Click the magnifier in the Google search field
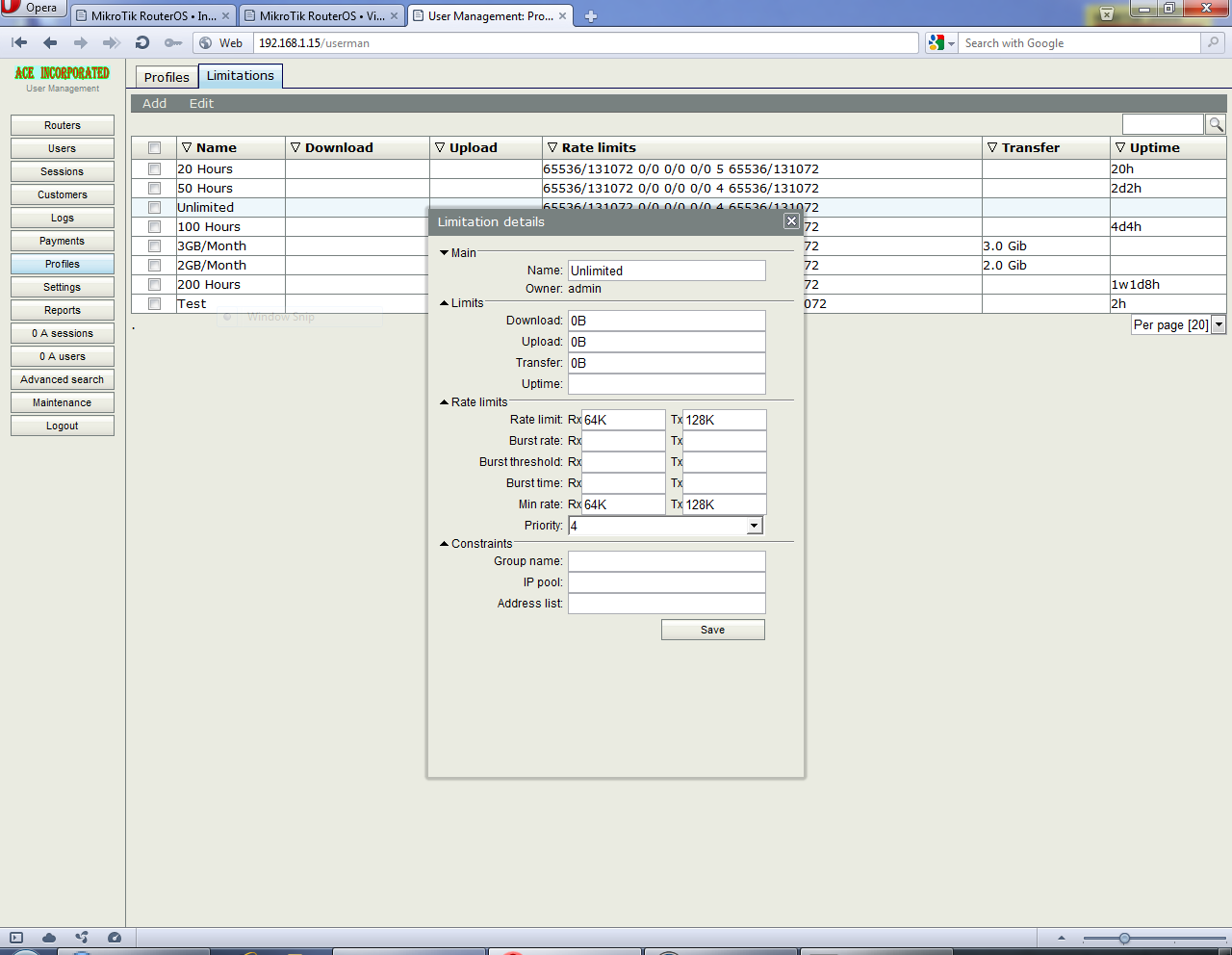 (1213, 42)
